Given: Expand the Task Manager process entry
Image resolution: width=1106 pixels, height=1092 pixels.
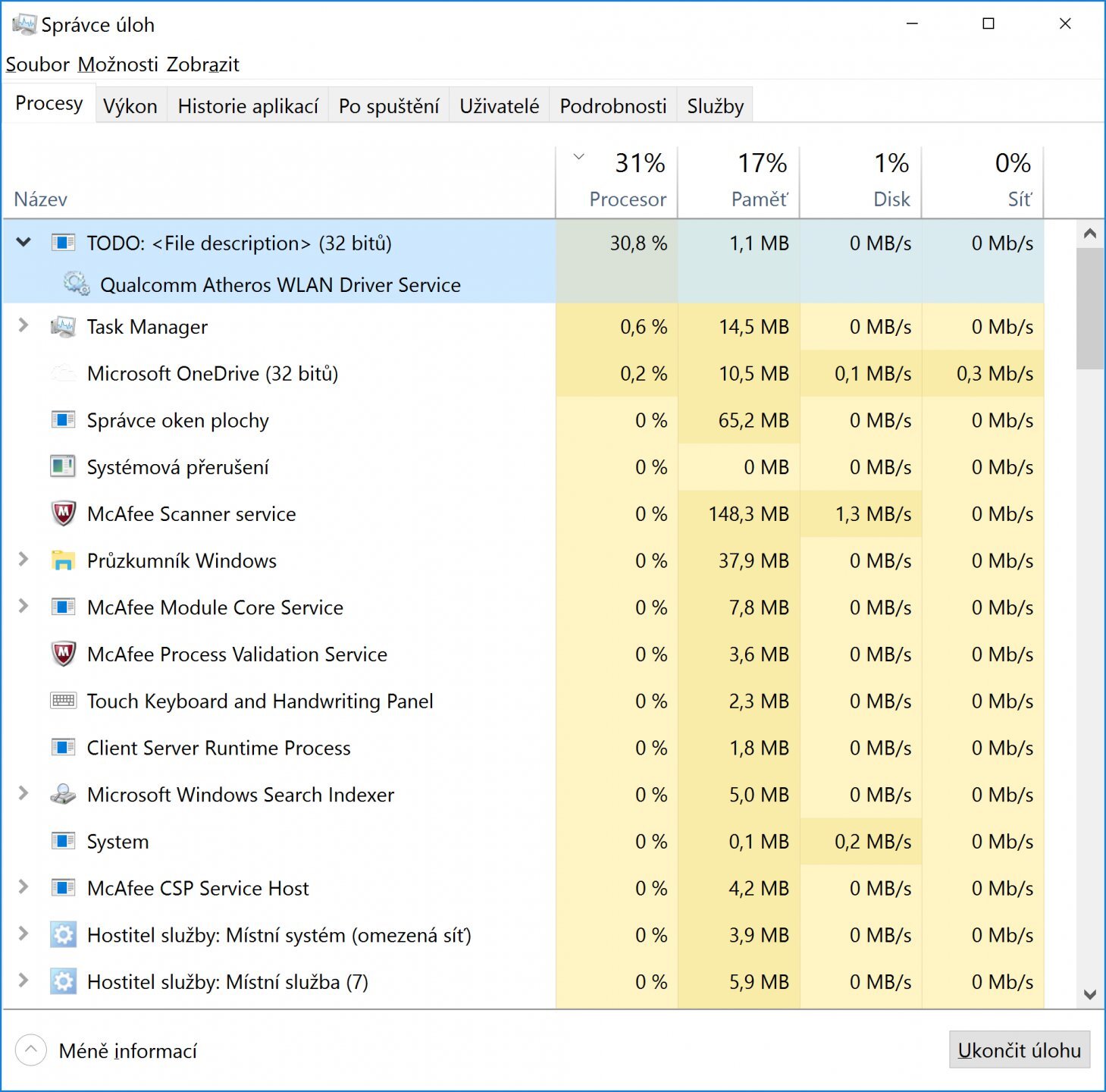Looking at the screenshot, I should (23, 327).
